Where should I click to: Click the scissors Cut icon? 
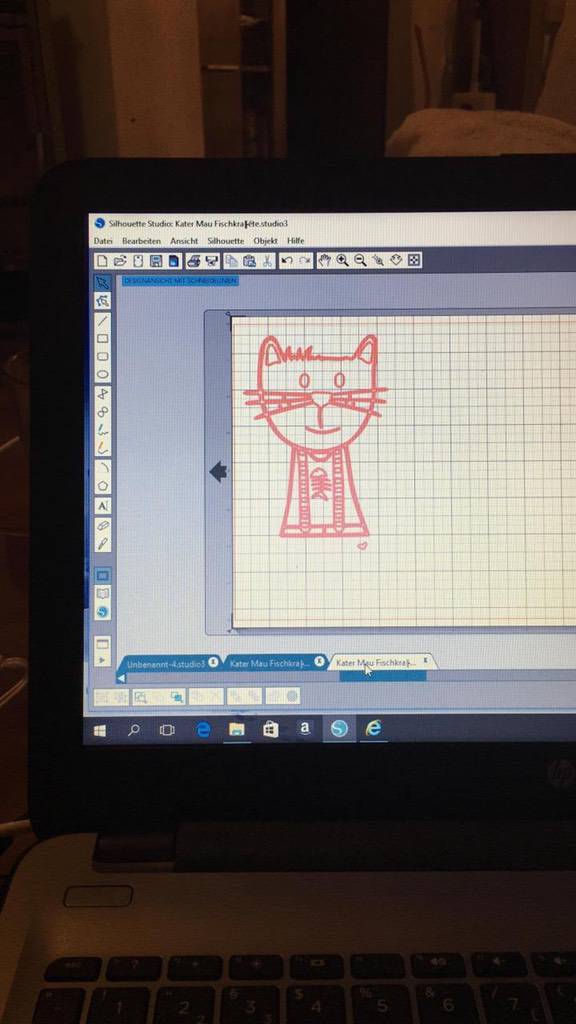point(267,261)
